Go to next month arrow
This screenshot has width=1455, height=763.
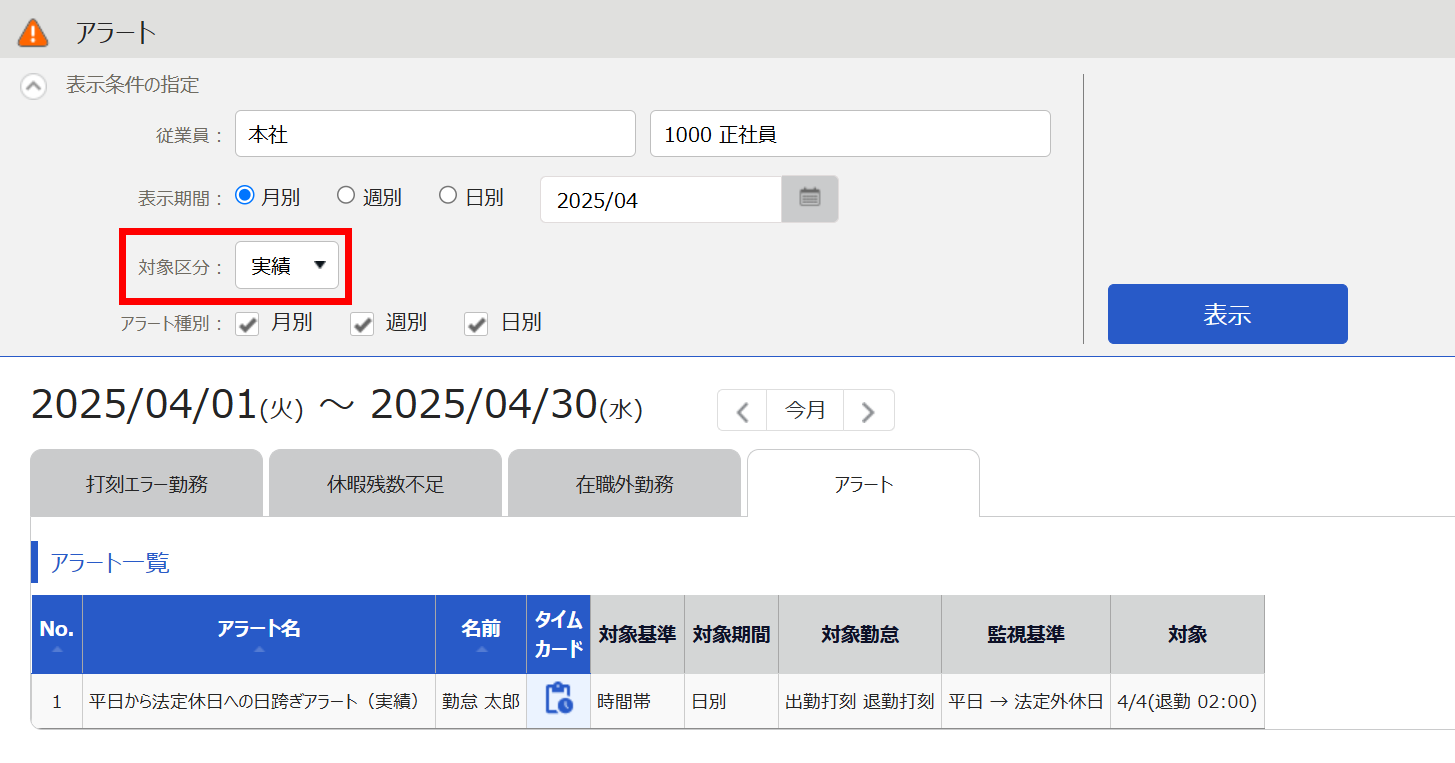(x=868, y=410)
